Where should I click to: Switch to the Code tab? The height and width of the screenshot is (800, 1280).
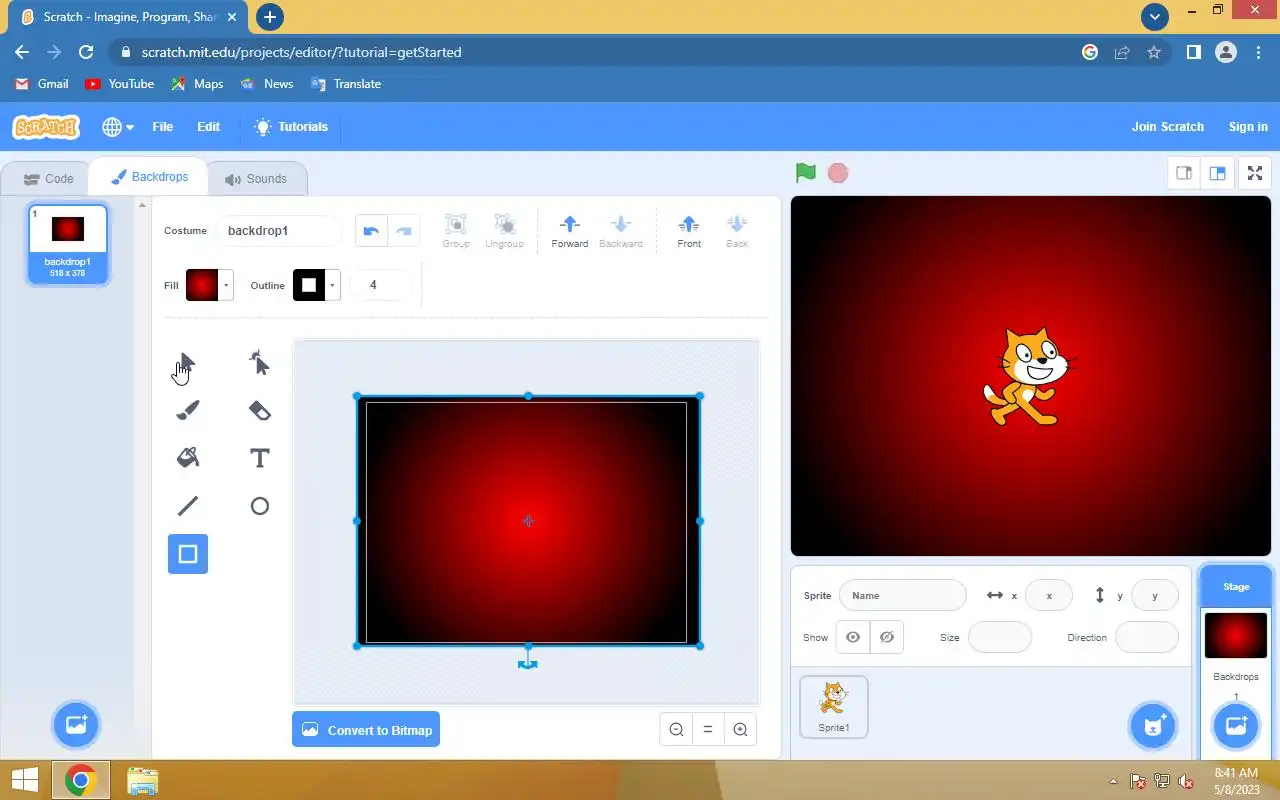point(48,179)
